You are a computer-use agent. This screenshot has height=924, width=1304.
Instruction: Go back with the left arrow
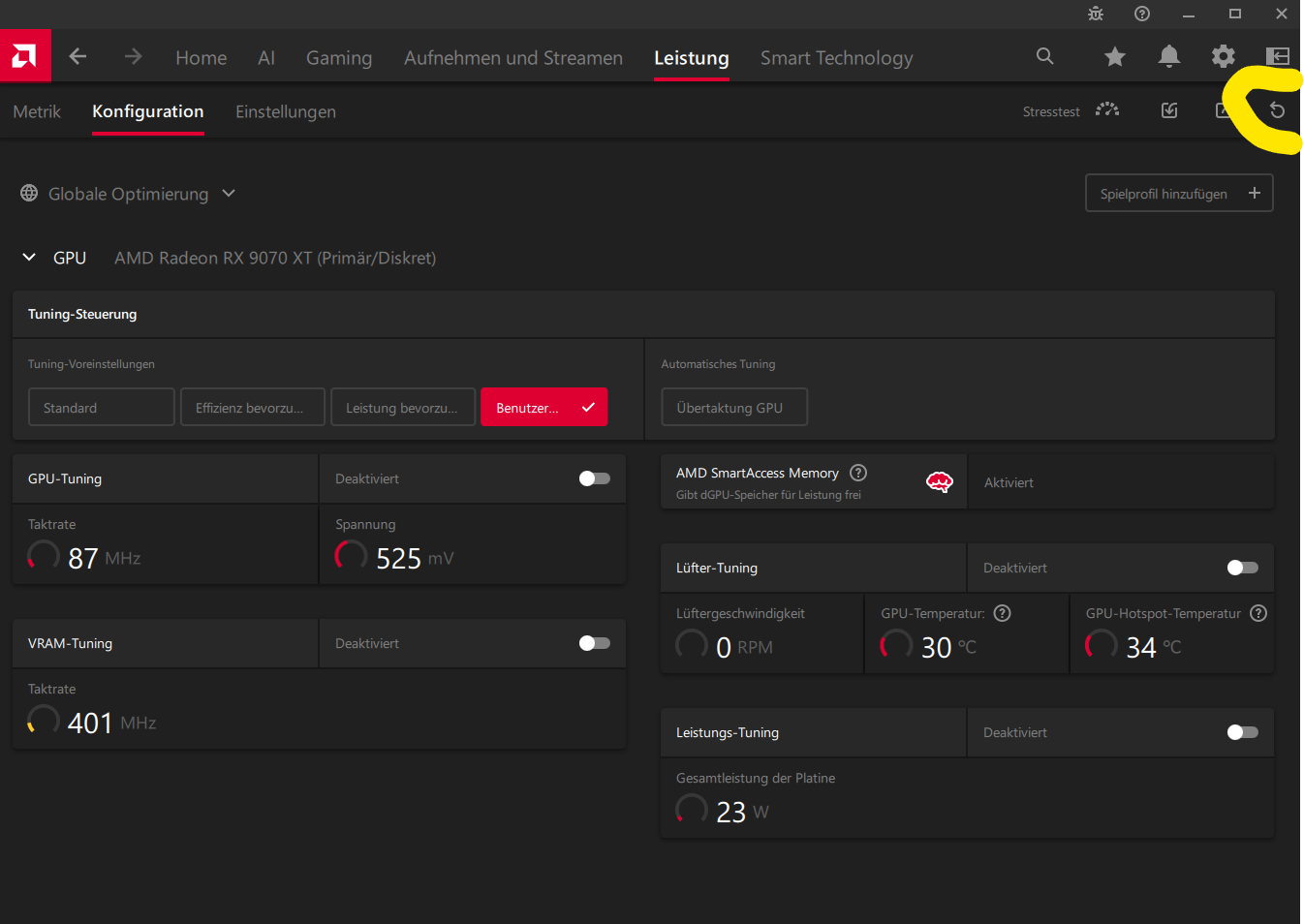[78, 57]
